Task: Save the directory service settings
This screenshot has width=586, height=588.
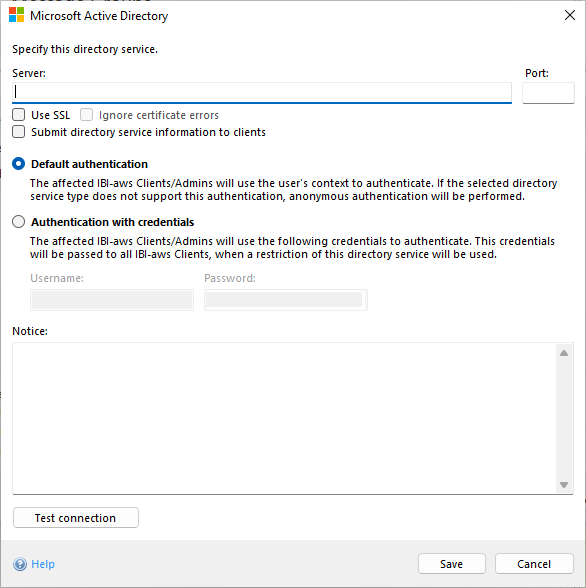Action: (x=452, y=564)
